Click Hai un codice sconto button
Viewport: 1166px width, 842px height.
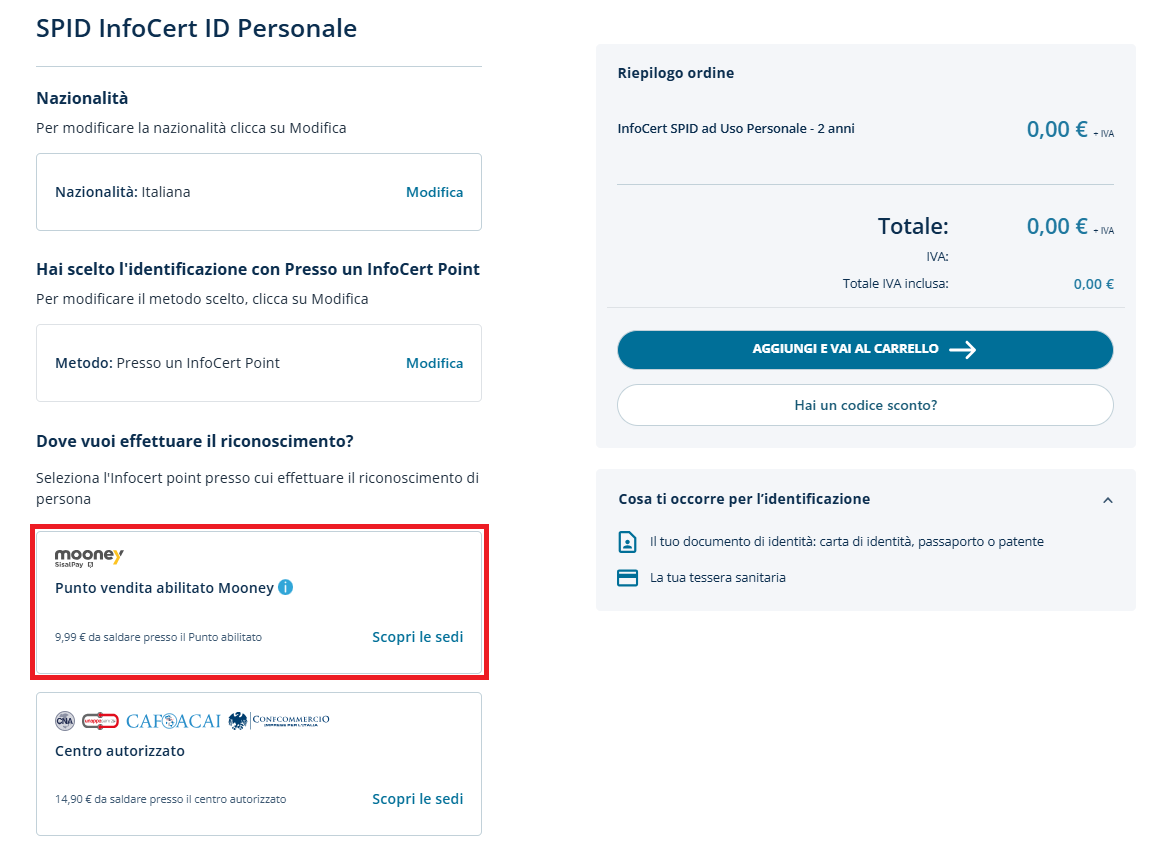(x=865, y=405)
